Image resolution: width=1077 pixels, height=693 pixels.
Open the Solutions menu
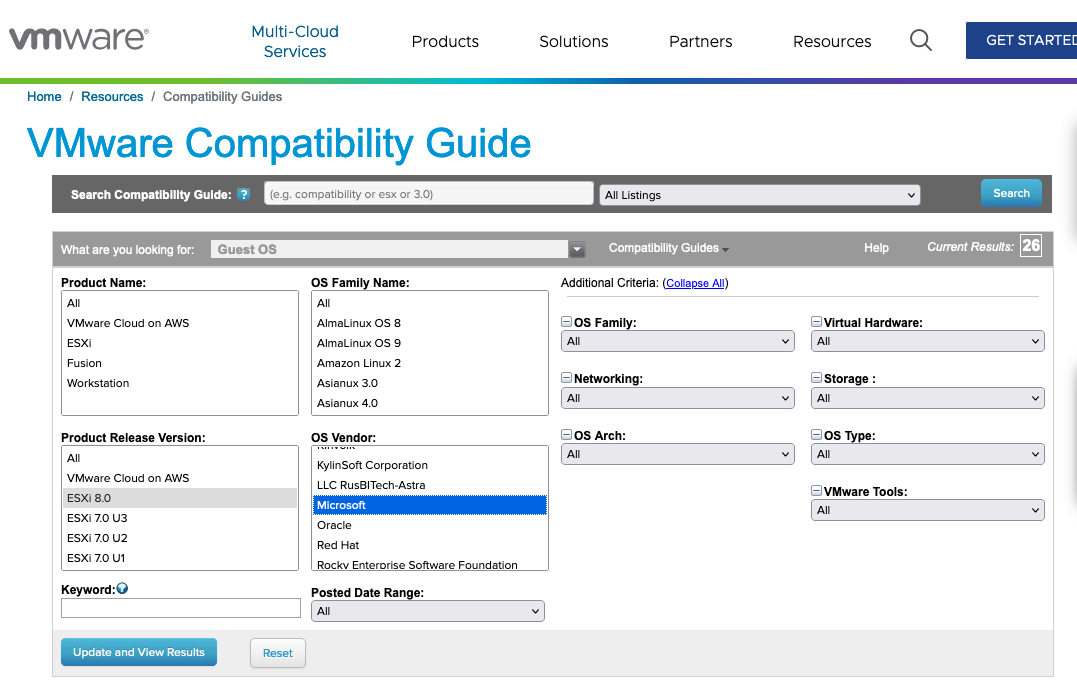click(573, 41)
